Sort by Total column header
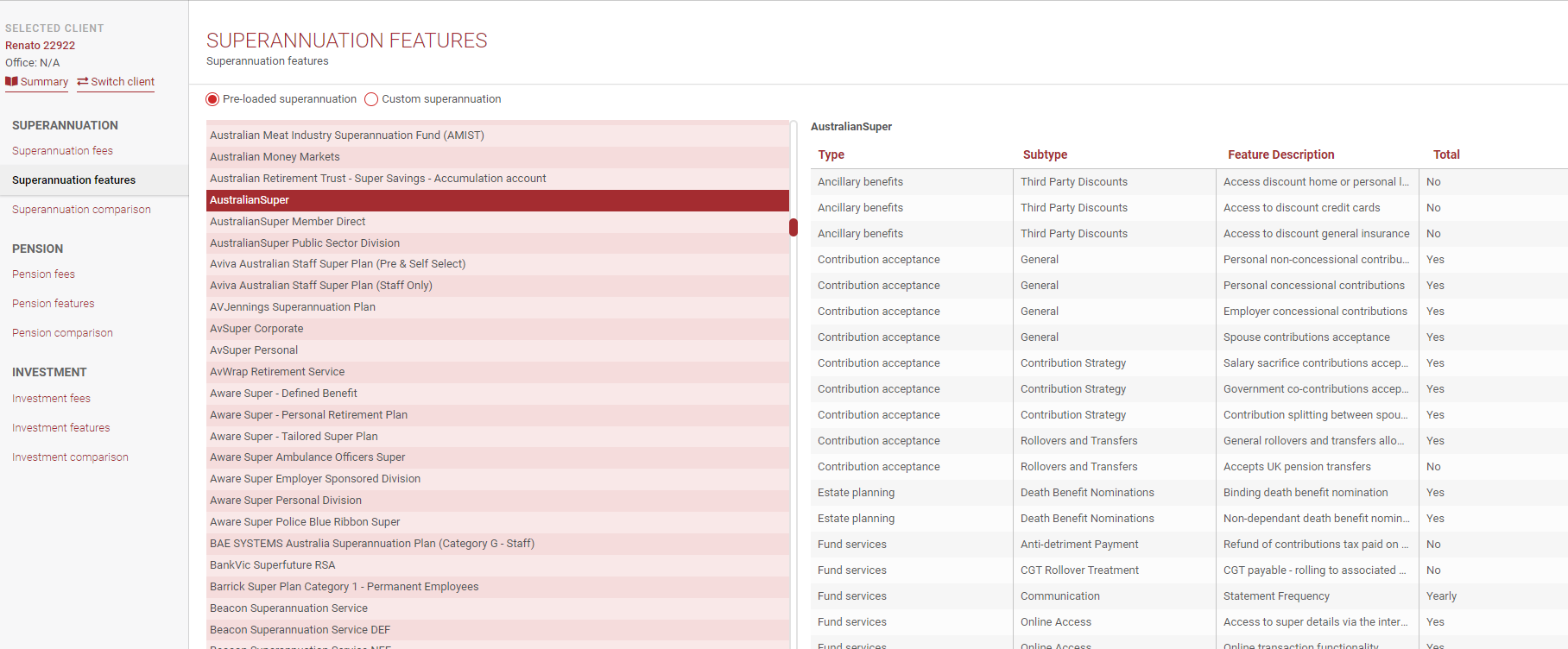 1446,155
